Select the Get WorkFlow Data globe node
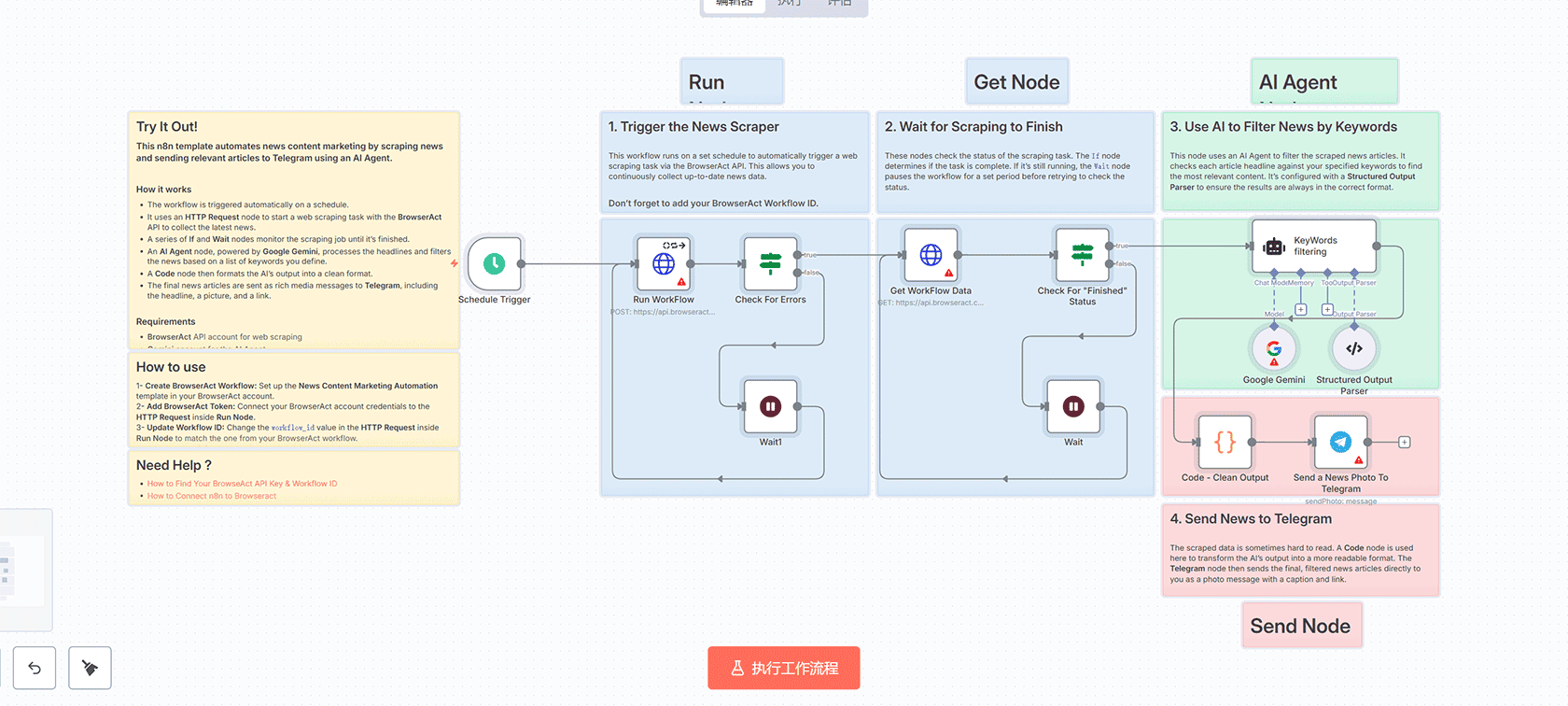This screenshot has width=1568, height=706. tap(931, 255)
